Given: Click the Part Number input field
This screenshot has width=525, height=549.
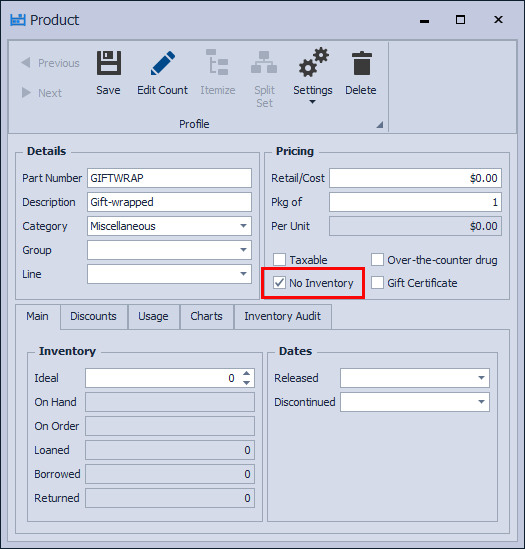Looking at the screenshot, I should [x=169, y=178].
